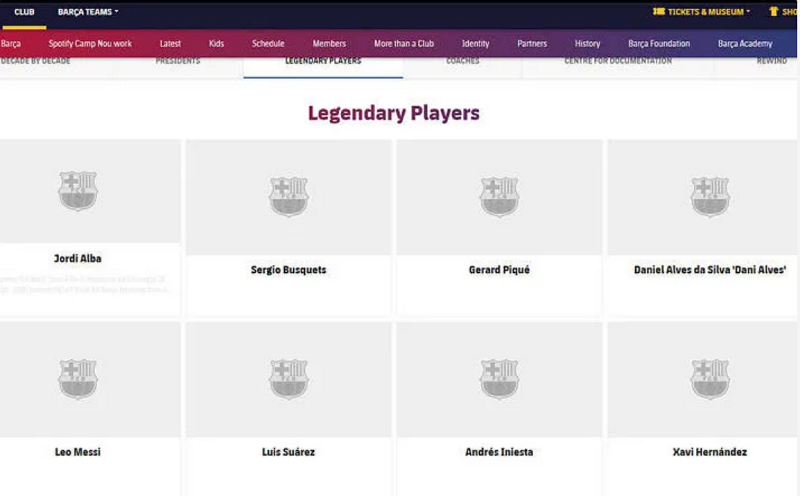Screen dimensions: 800x496
Task: Open the Barça Academy link
Action: pos(745,43)
